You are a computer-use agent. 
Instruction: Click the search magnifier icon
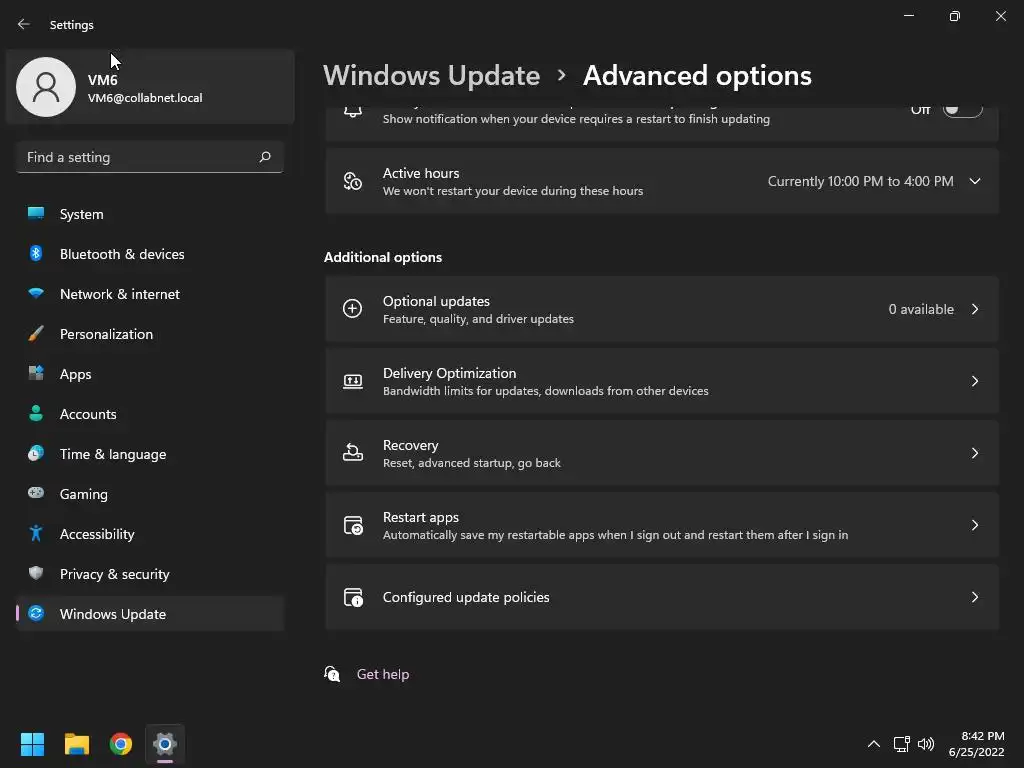pyautogui.click(x=265, y=157)
